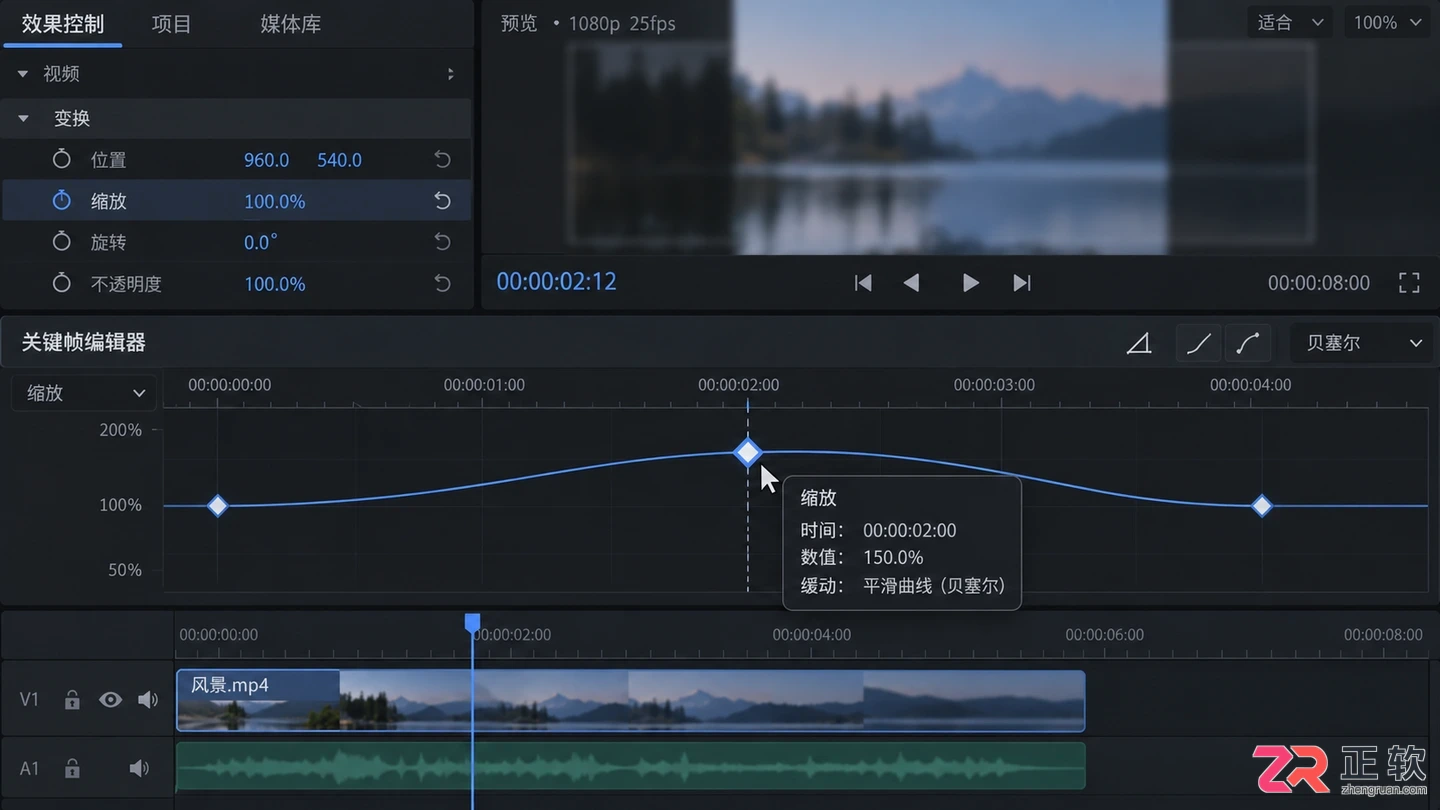Open the 100% preview zoom dropdown
The height and width of the screenshot is (810, 1440).
pos(1387,22)
